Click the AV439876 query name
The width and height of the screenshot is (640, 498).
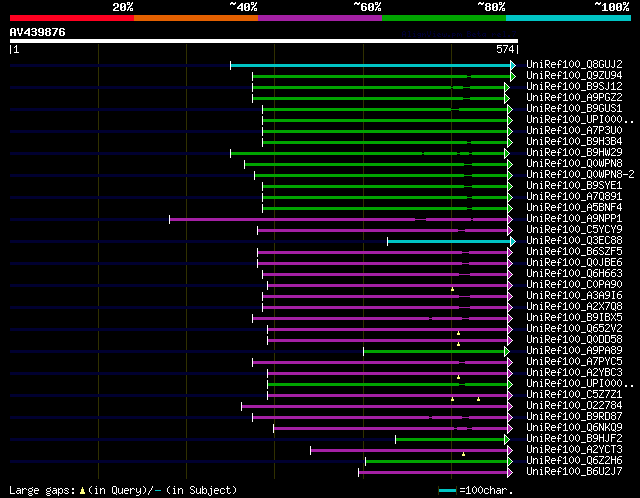click(x=38, y=32)
